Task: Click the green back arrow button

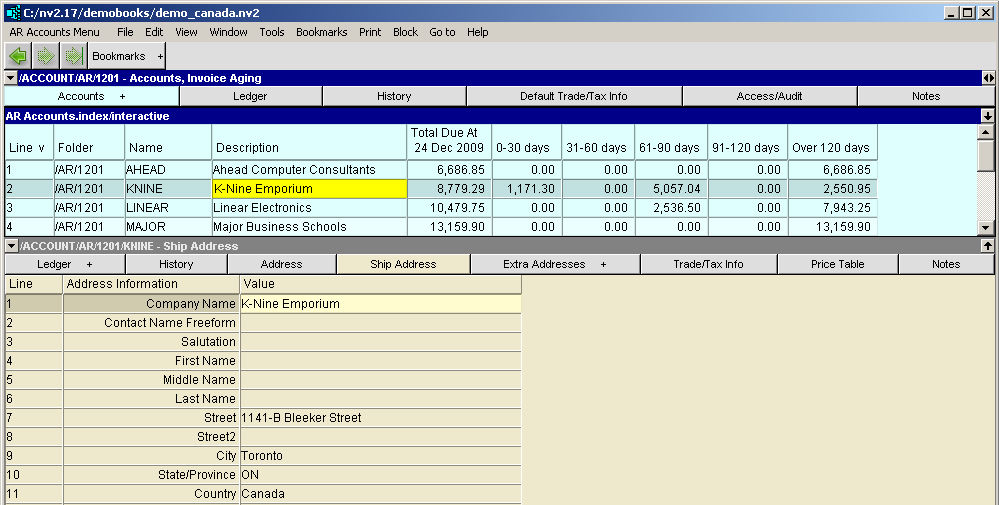Action: [18, 57]
